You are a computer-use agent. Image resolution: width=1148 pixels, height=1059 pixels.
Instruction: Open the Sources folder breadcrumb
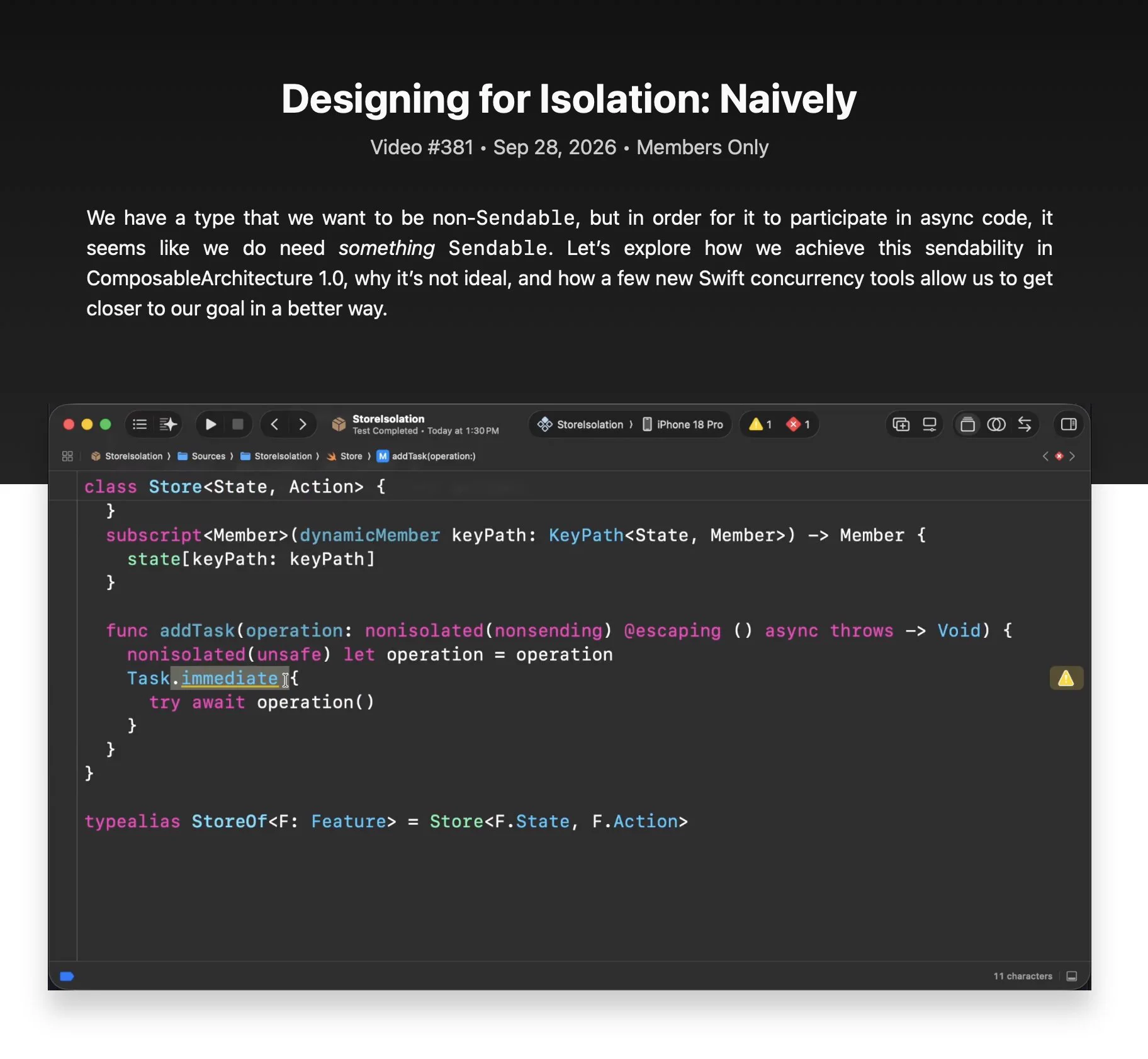click(x=201, y=456)
